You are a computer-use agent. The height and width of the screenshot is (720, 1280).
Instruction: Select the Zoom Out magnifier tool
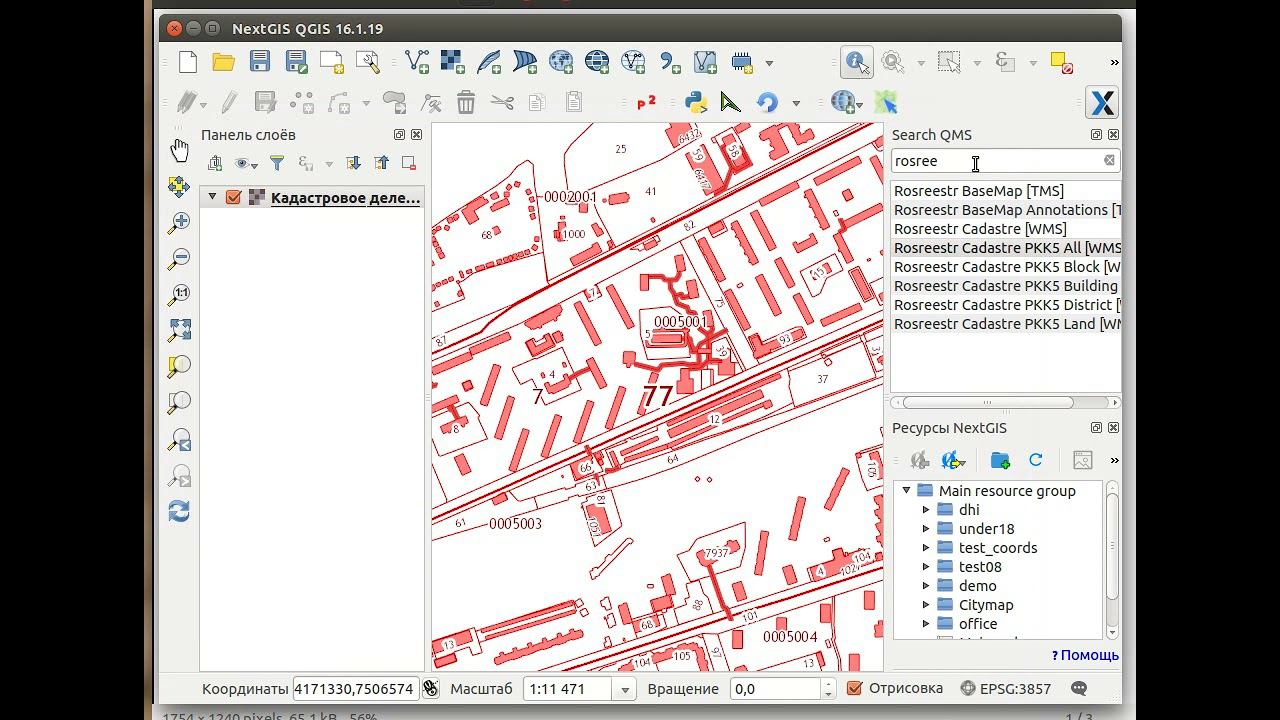pyautogui.click(x=179, y=258)
